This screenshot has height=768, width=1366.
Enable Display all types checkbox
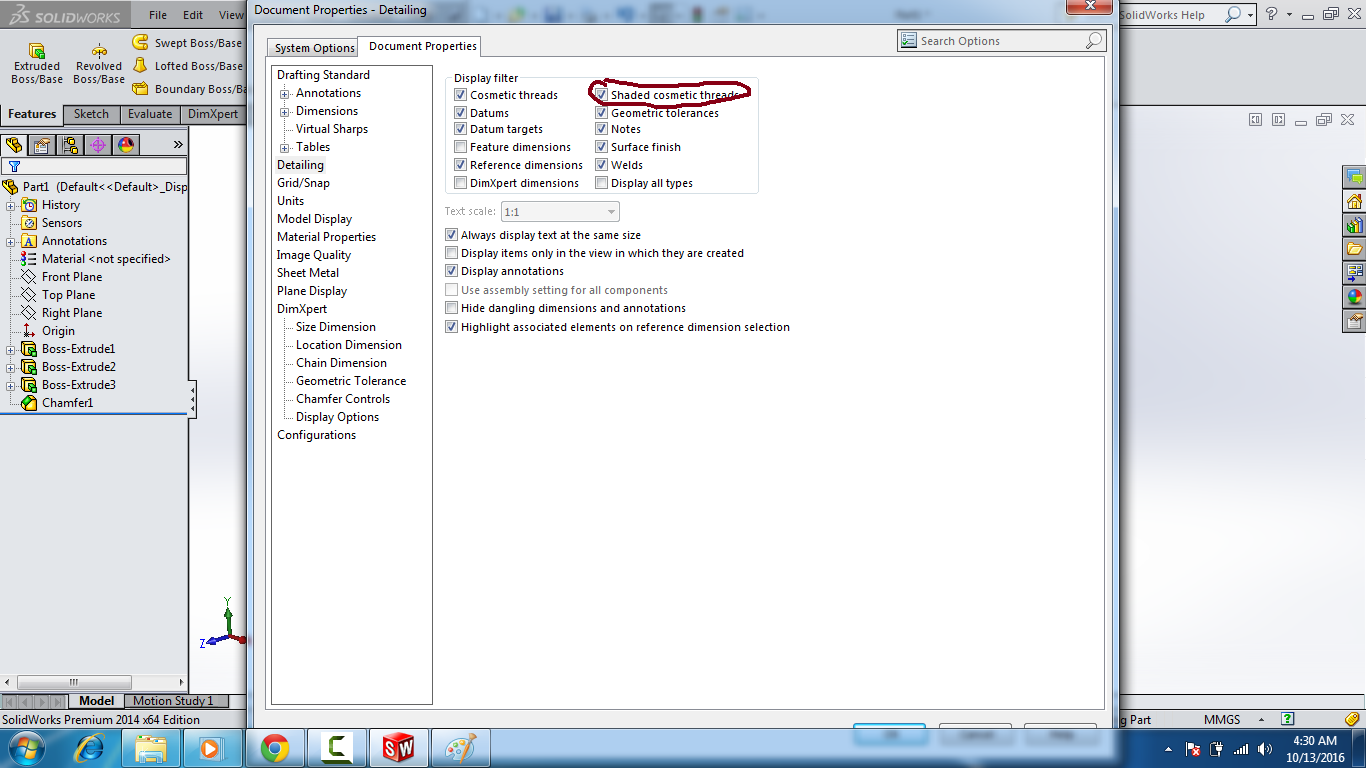point(602,183)
